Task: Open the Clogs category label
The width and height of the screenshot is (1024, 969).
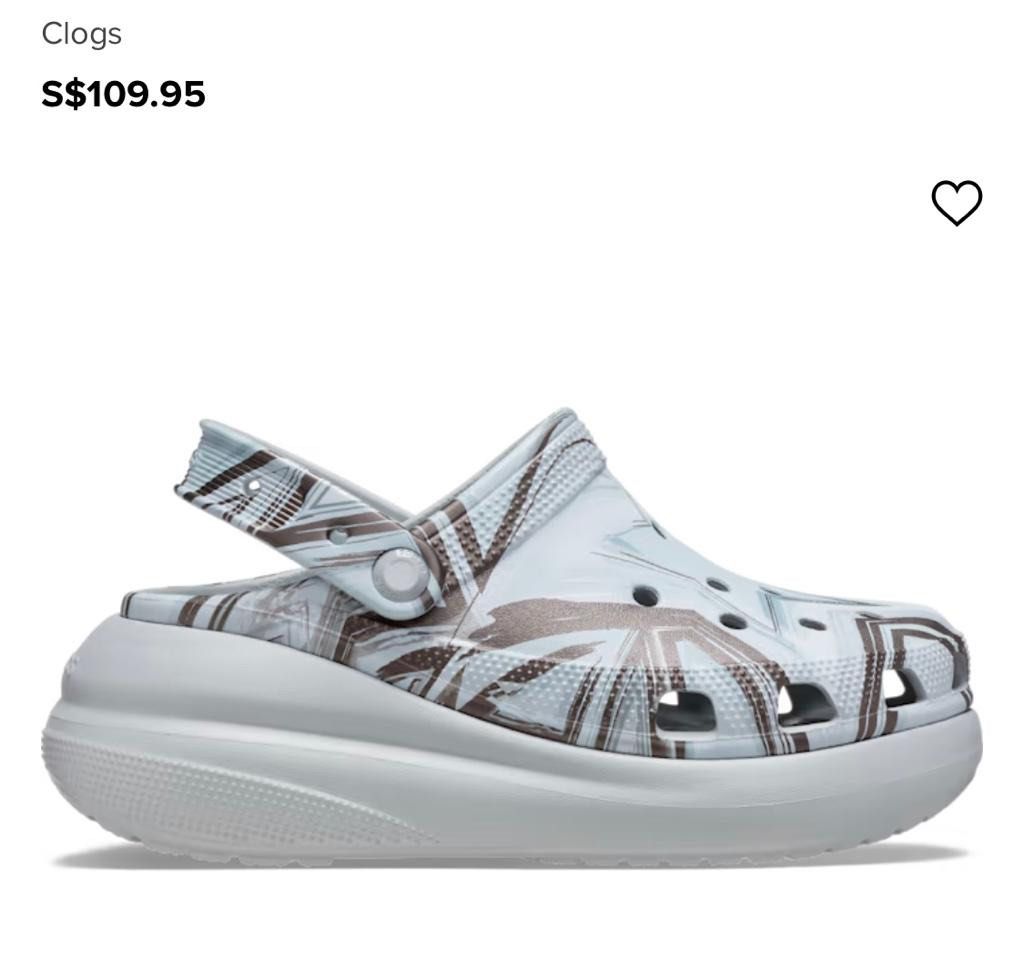Action: click(x=82, y=34)
